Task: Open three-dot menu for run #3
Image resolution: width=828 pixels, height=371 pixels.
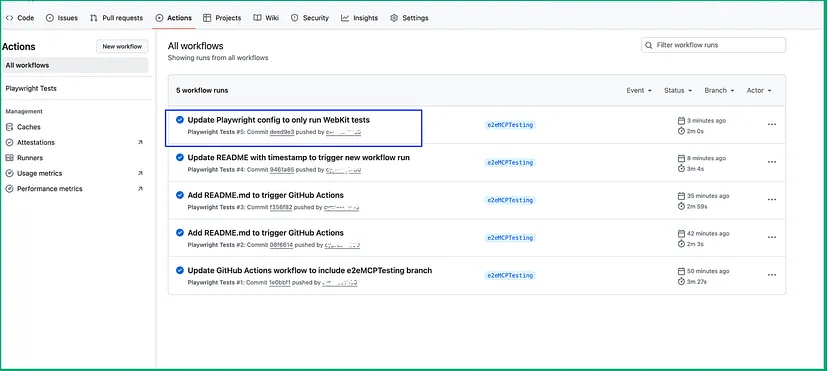Action: tap(771, 200)
